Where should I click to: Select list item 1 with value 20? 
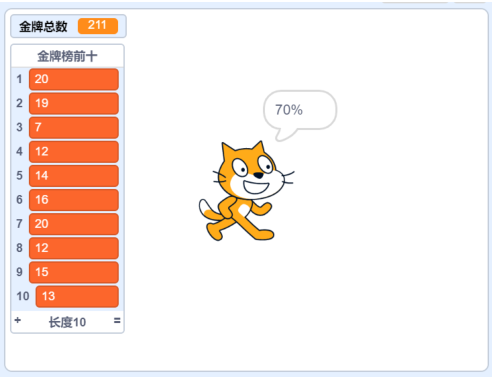pyautogui.click(x=74, y=79)
